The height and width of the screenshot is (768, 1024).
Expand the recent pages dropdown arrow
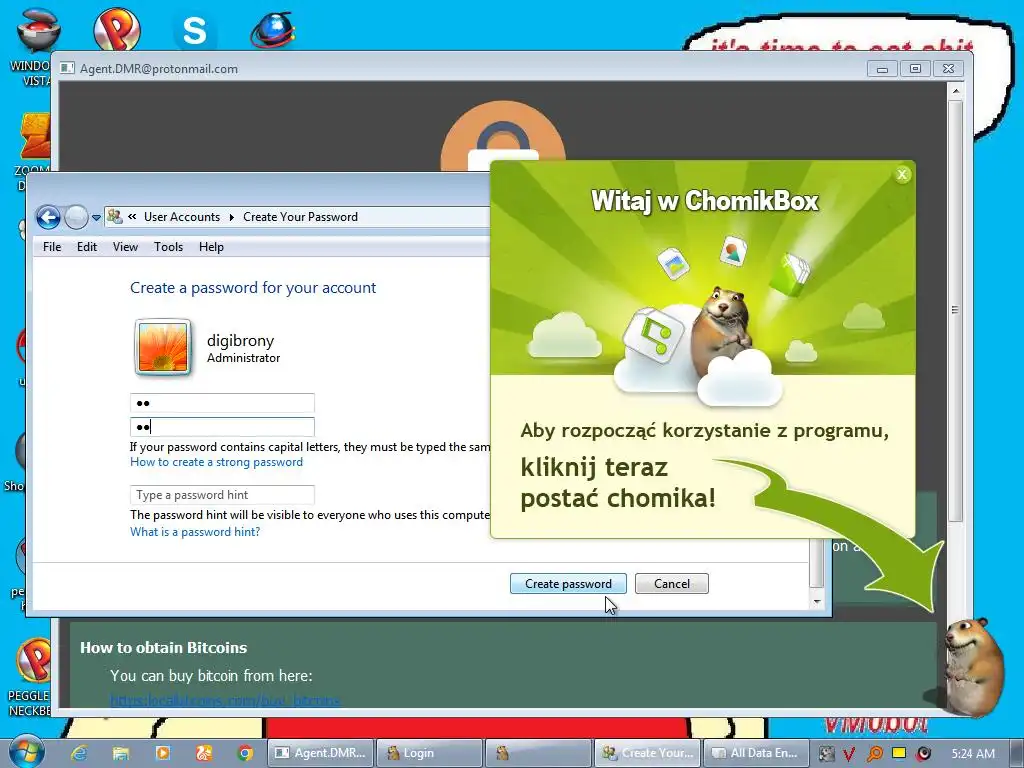tap(96, 217)
